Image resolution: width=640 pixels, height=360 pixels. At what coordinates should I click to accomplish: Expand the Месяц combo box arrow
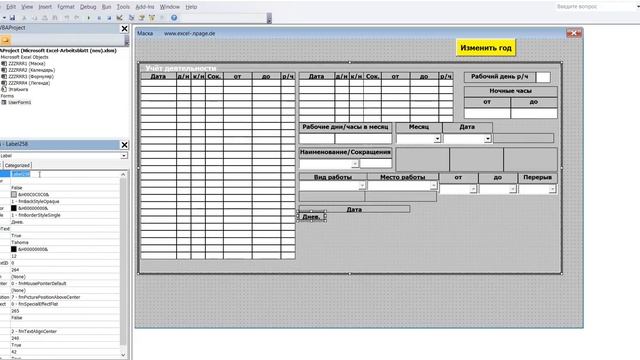[x=437, y=139]
